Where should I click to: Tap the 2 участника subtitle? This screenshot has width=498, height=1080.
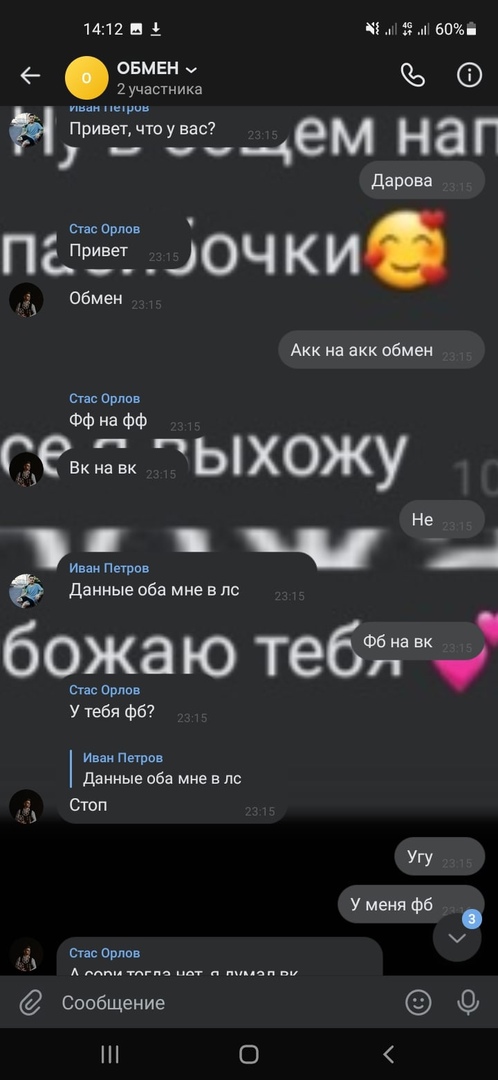[160, 90]
